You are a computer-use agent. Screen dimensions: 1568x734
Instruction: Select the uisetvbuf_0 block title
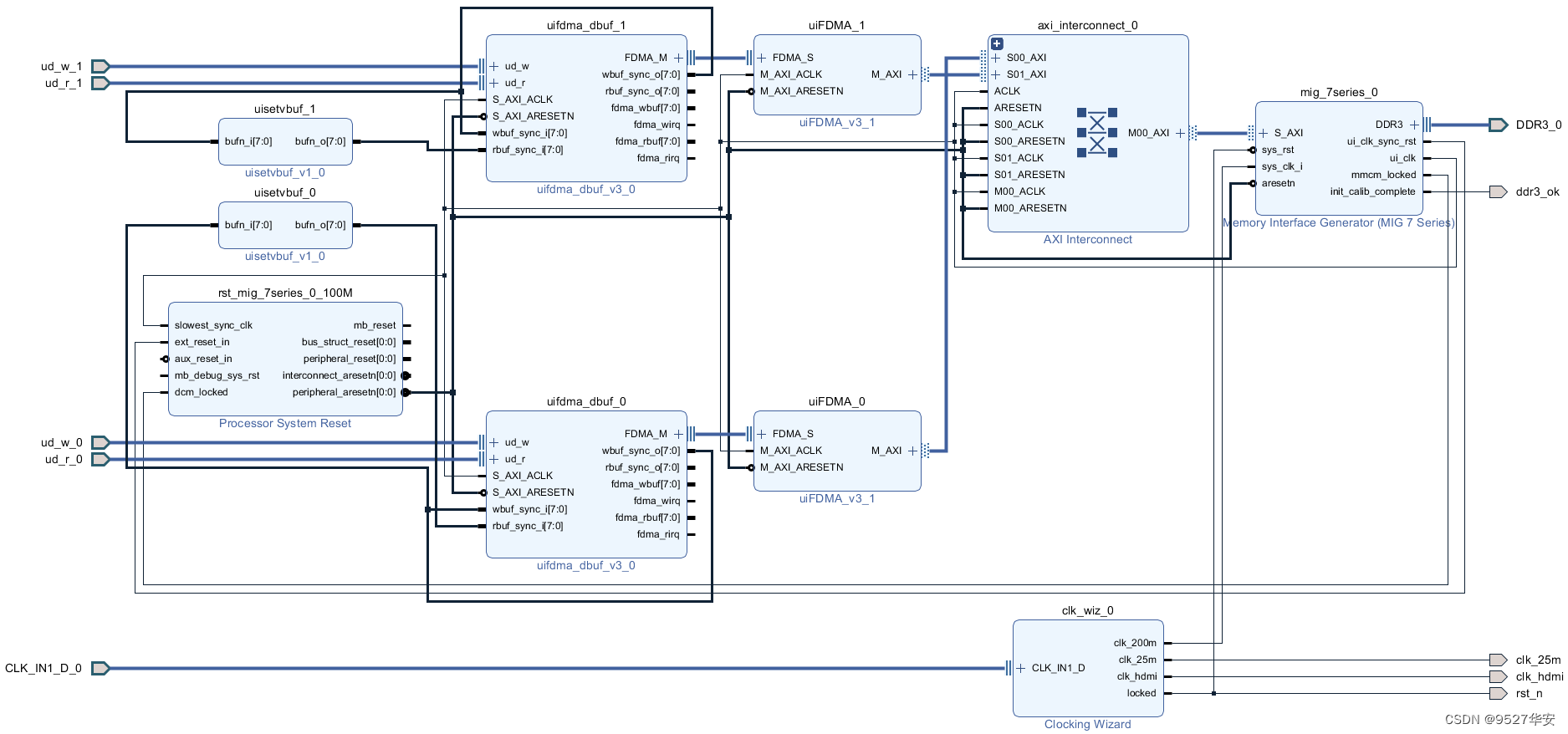pyautogui.click(x=285, y=192)
